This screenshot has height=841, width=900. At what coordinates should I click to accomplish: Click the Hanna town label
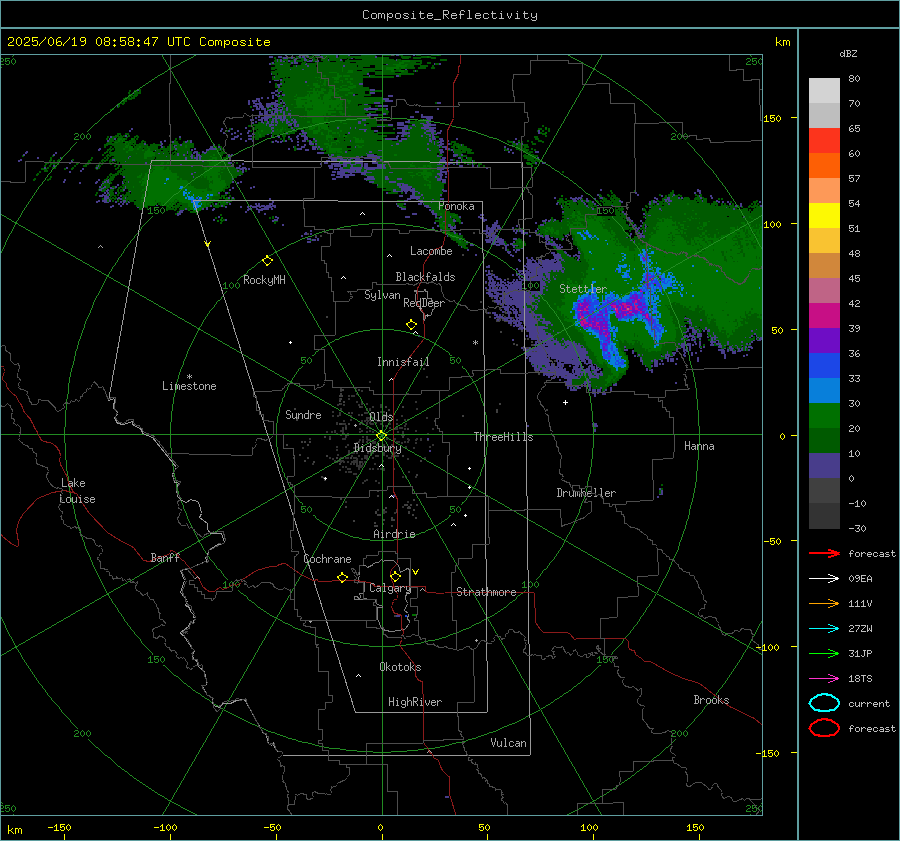tap(699, 446)
